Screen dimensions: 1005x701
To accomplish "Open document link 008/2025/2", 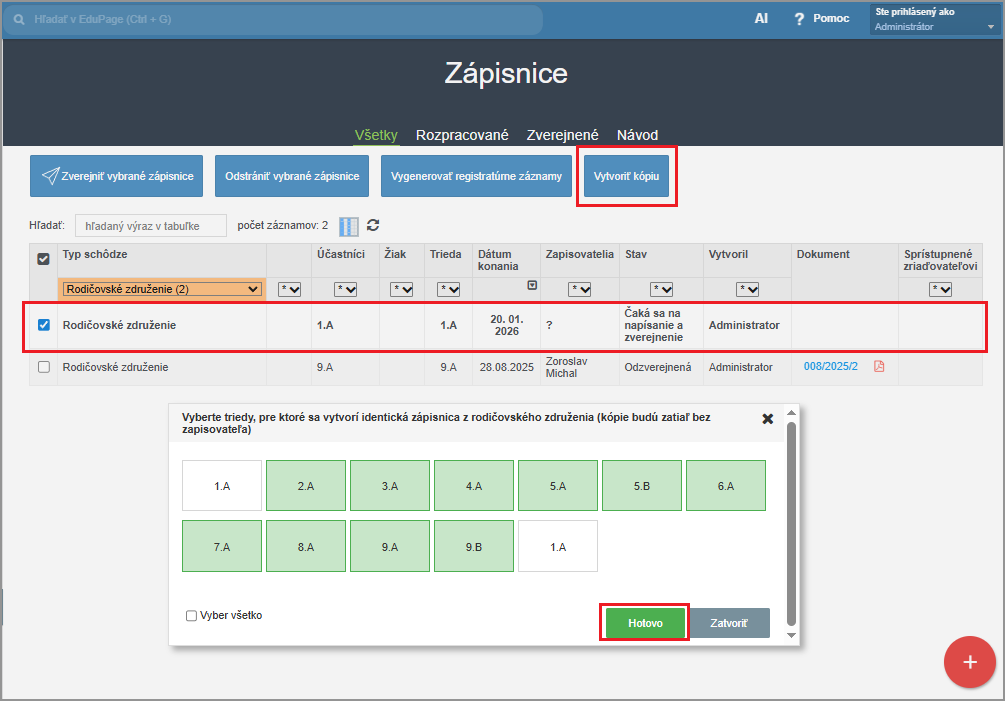I will click(830, 367).
